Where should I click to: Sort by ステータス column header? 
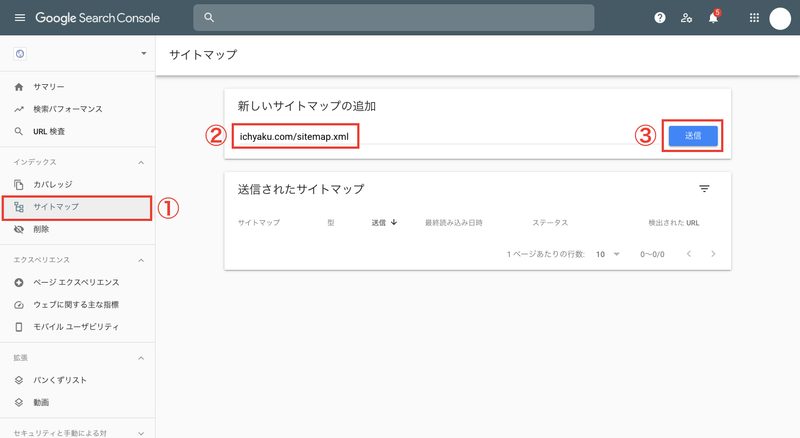[x=550, y=223]
